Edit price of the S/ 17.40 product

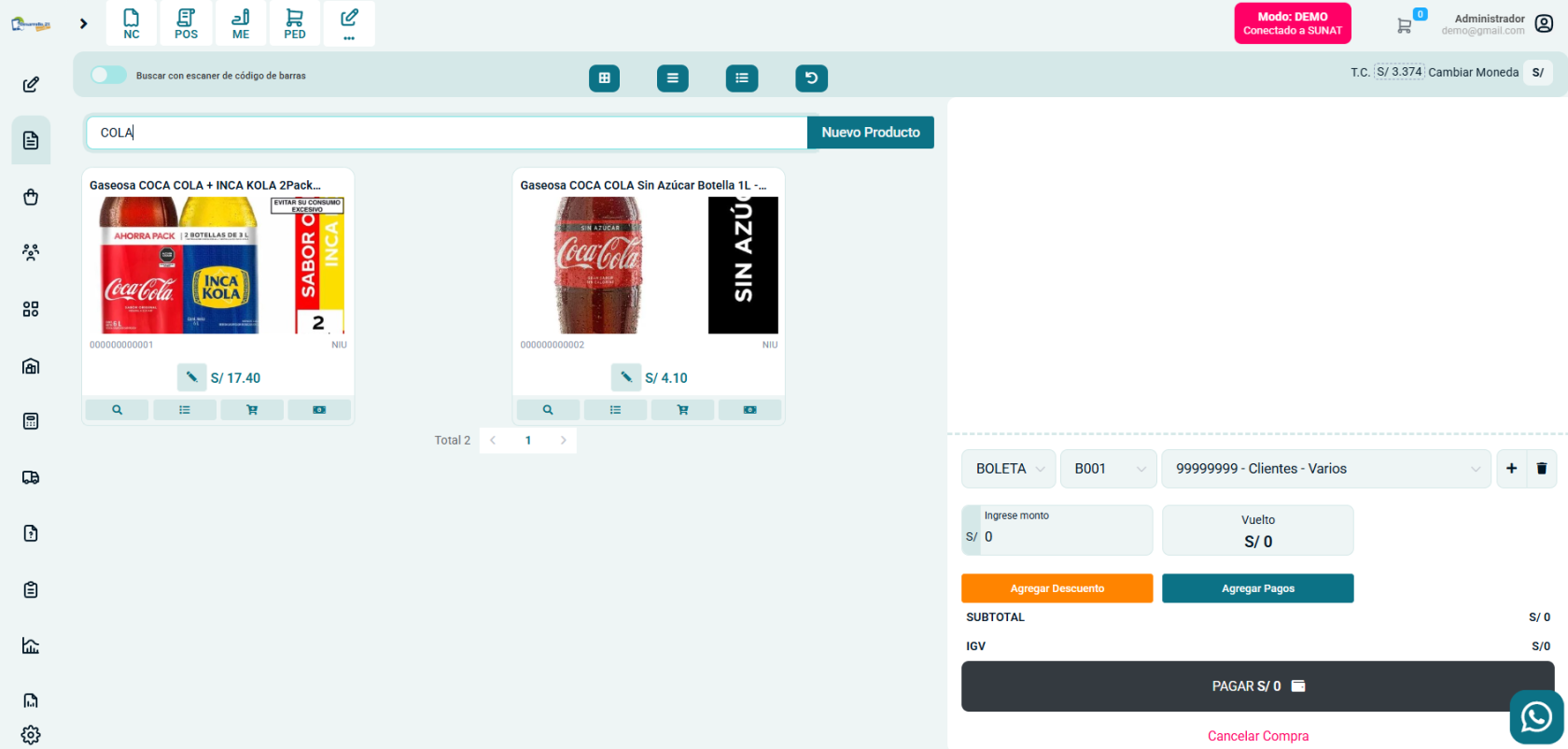(191, 377)
